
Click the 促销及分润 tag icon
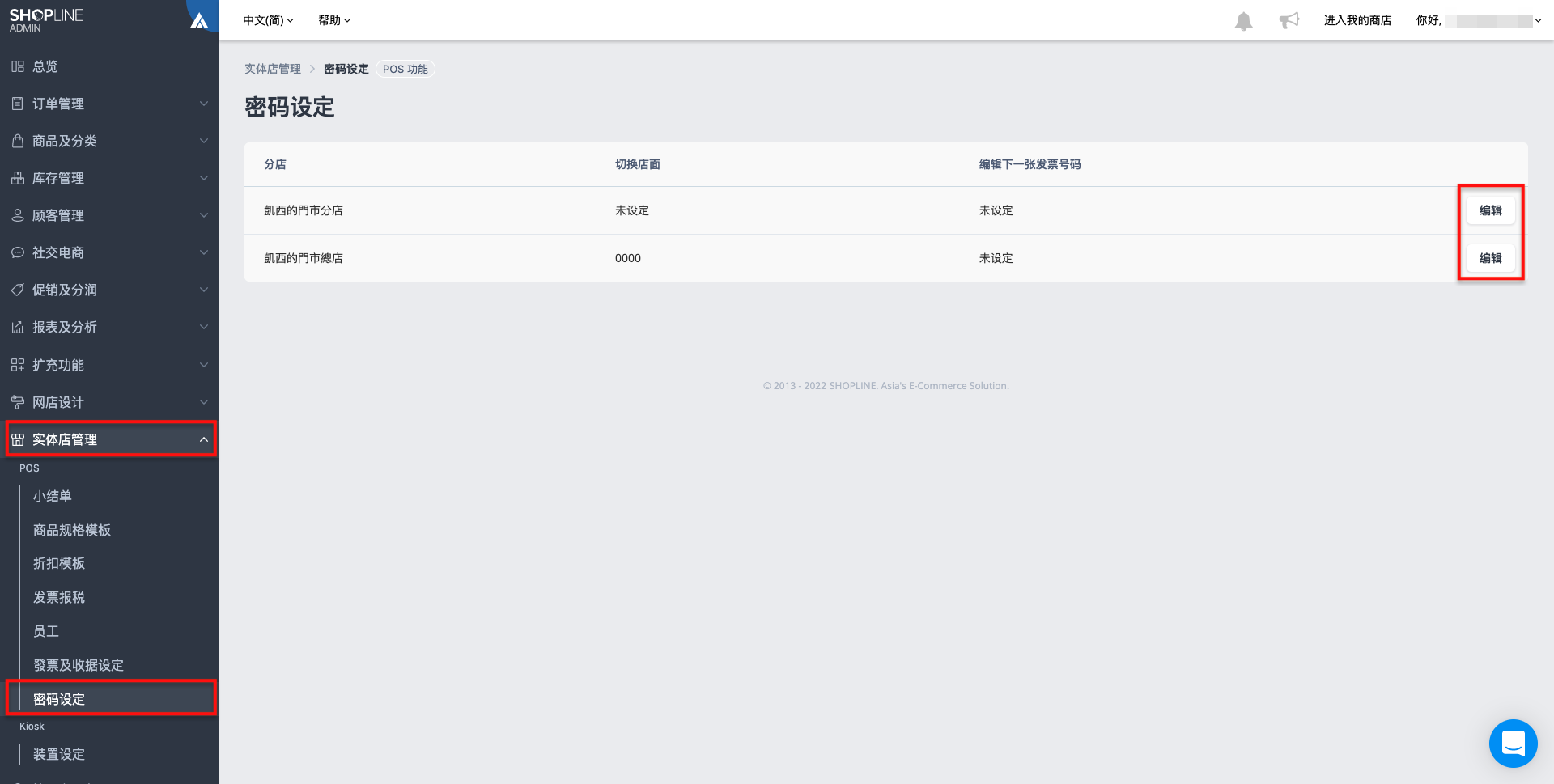point(18,290)
